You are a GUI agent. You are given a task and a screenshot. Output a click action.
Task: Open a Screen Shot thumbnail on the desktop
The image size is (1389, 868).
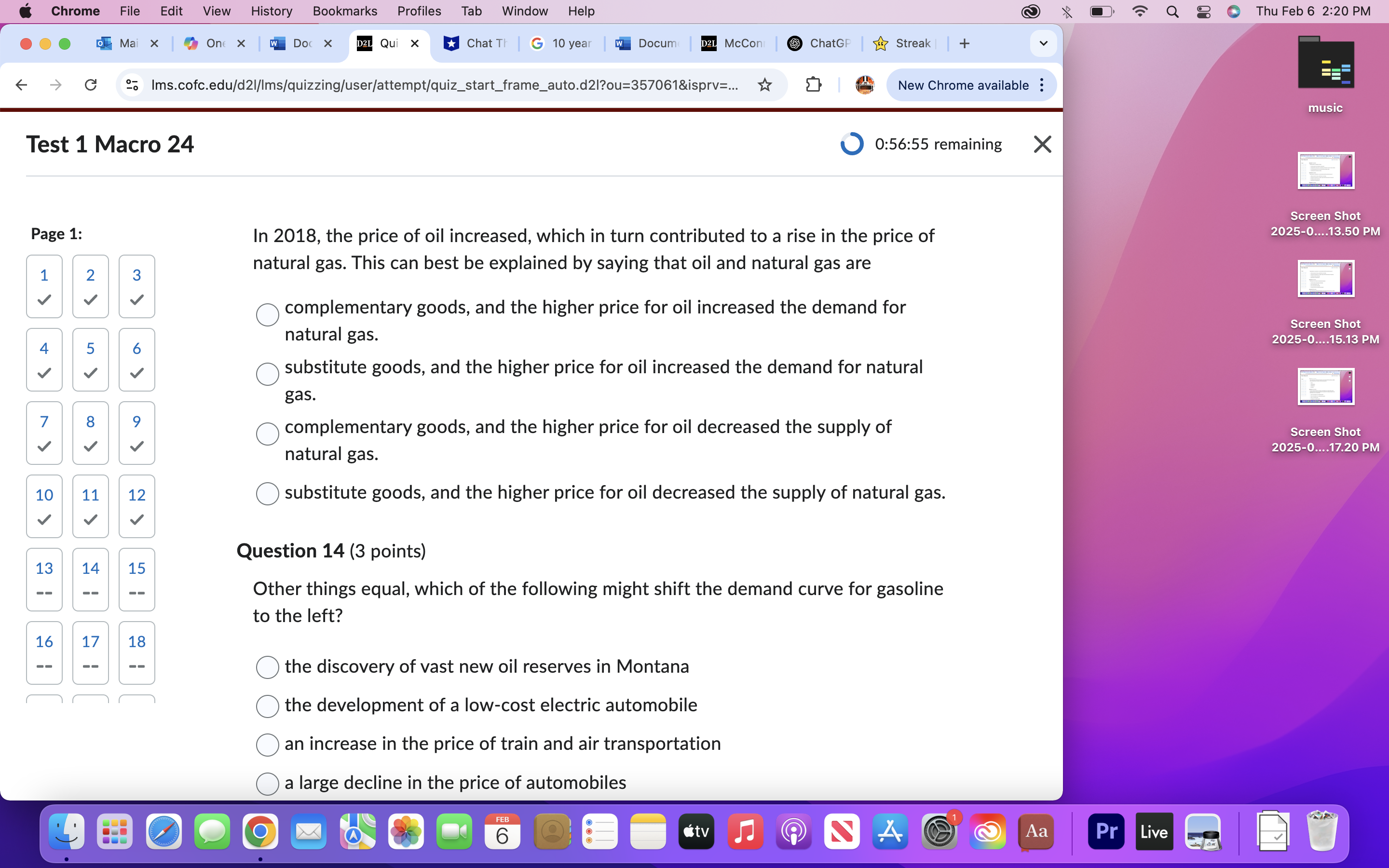1326,171
